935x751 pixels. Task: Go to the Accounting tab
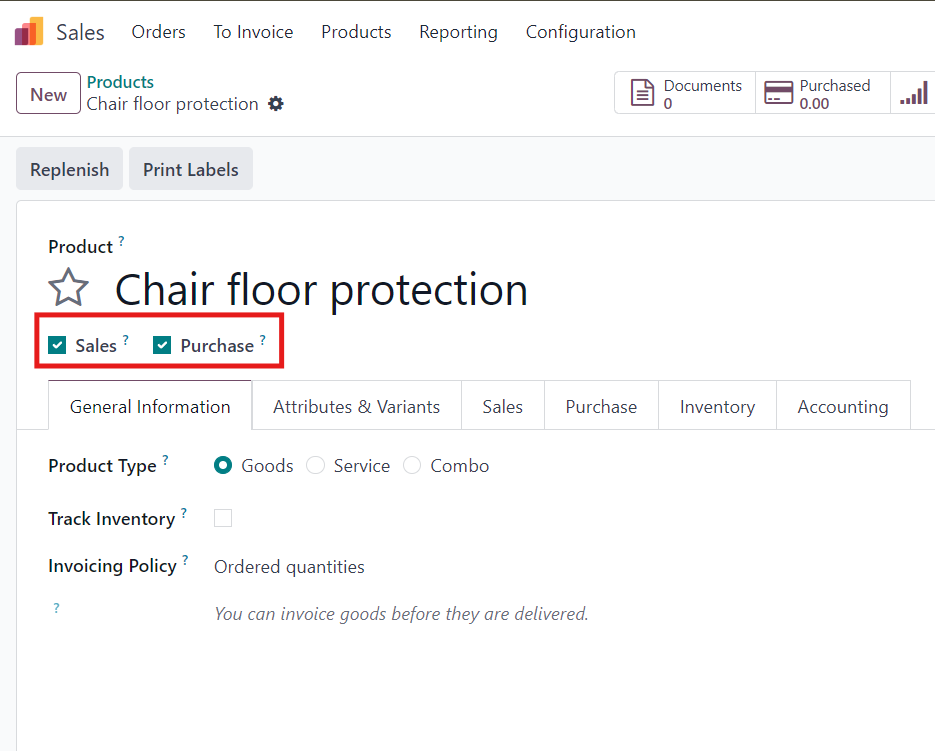pos(842,407)
